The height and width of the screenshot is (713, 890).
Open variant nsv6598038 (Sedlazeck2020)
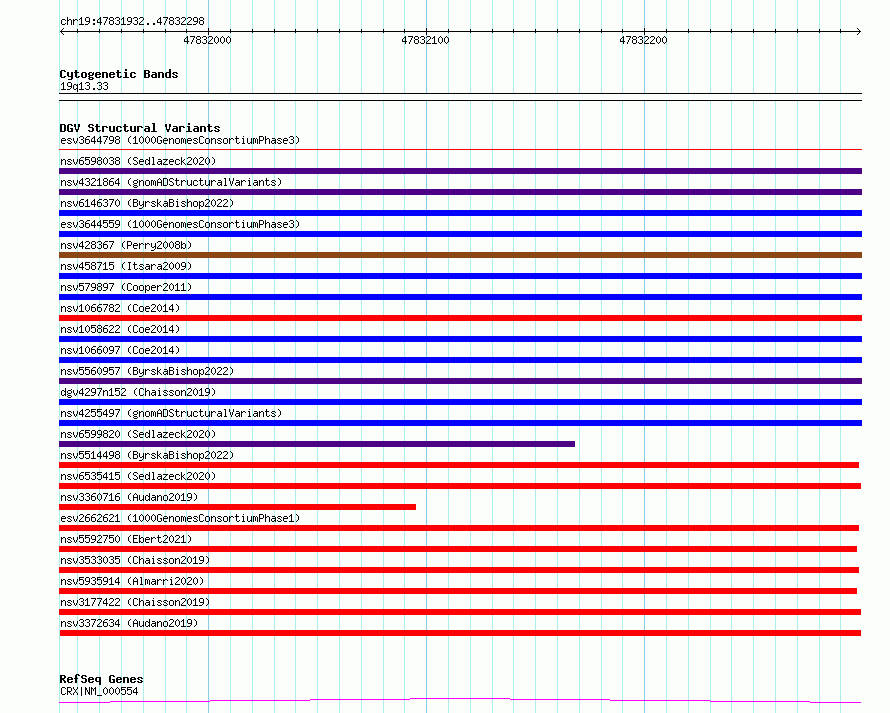point(138,161)
